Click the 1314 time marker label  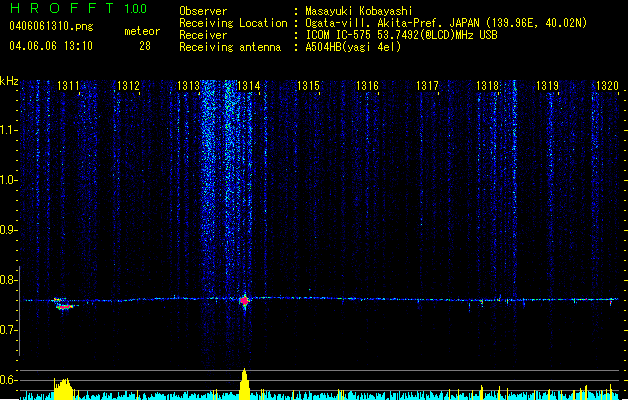click(x=249, y=86)
